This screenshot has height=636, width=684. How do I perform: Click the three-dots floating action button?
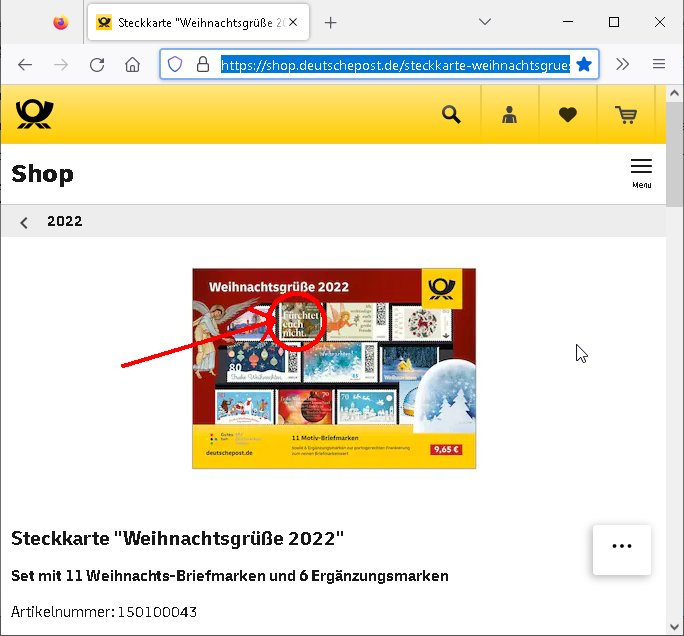tap(622, 546)
